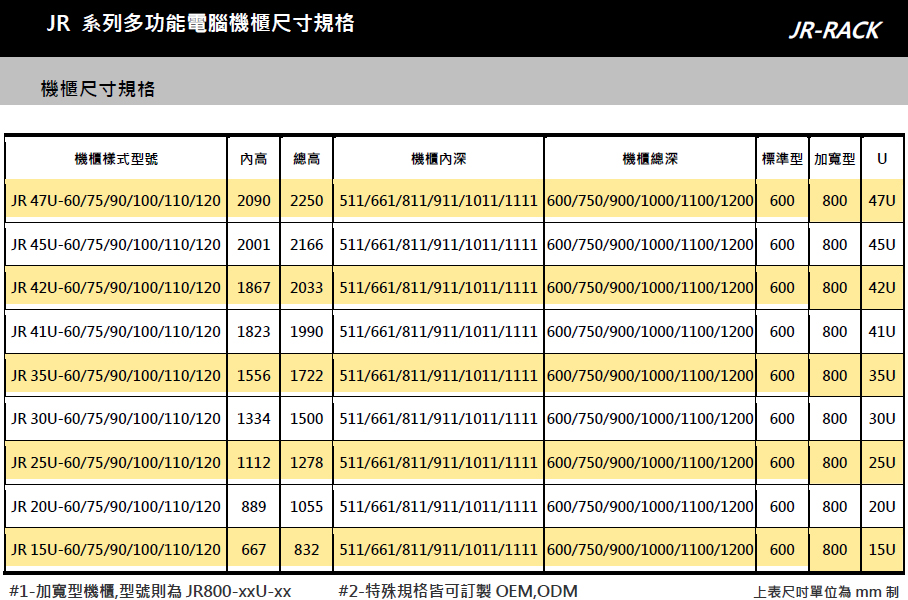Click the 47U cell in U column

(x=882, y=201)
